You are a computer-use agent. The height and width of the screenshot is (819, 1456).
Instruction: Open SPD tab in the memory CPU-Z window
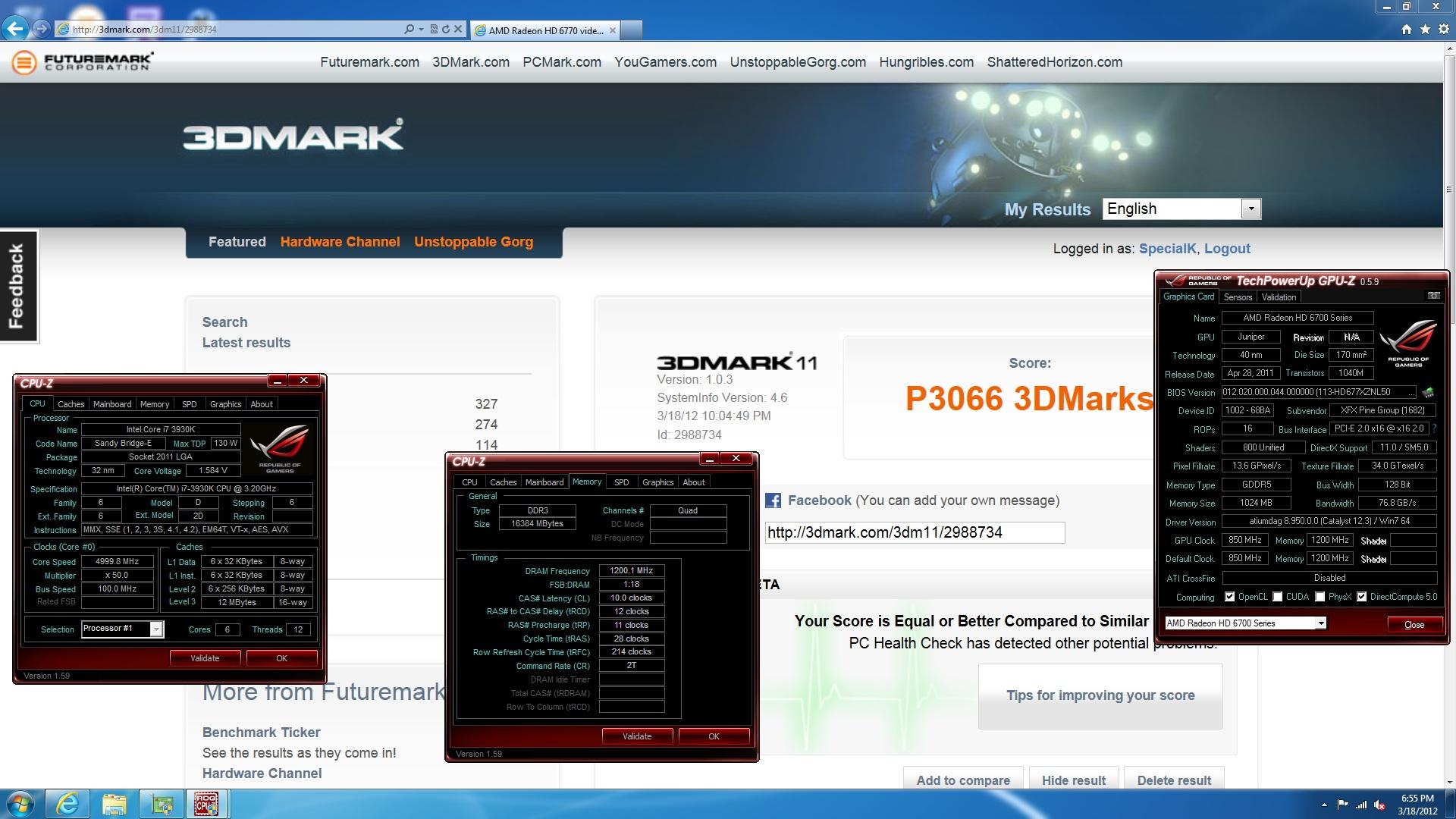[621, 482]
